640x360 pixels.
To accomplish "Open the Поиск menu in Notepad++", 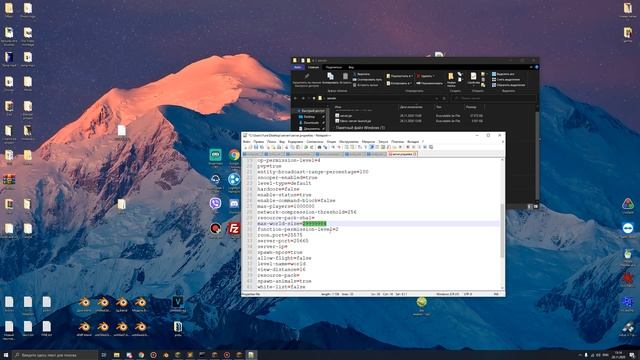I will (x=271, y=142).
